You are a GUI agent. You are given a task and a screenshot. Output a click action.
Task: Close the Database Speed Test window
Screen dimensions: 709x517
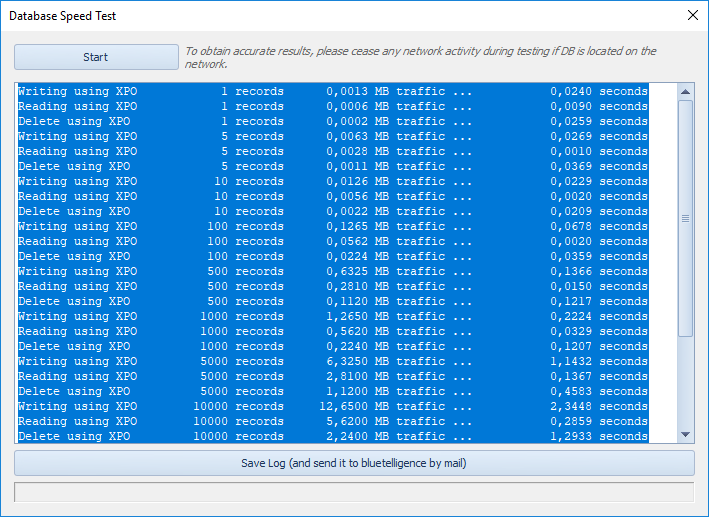point(692,15)
